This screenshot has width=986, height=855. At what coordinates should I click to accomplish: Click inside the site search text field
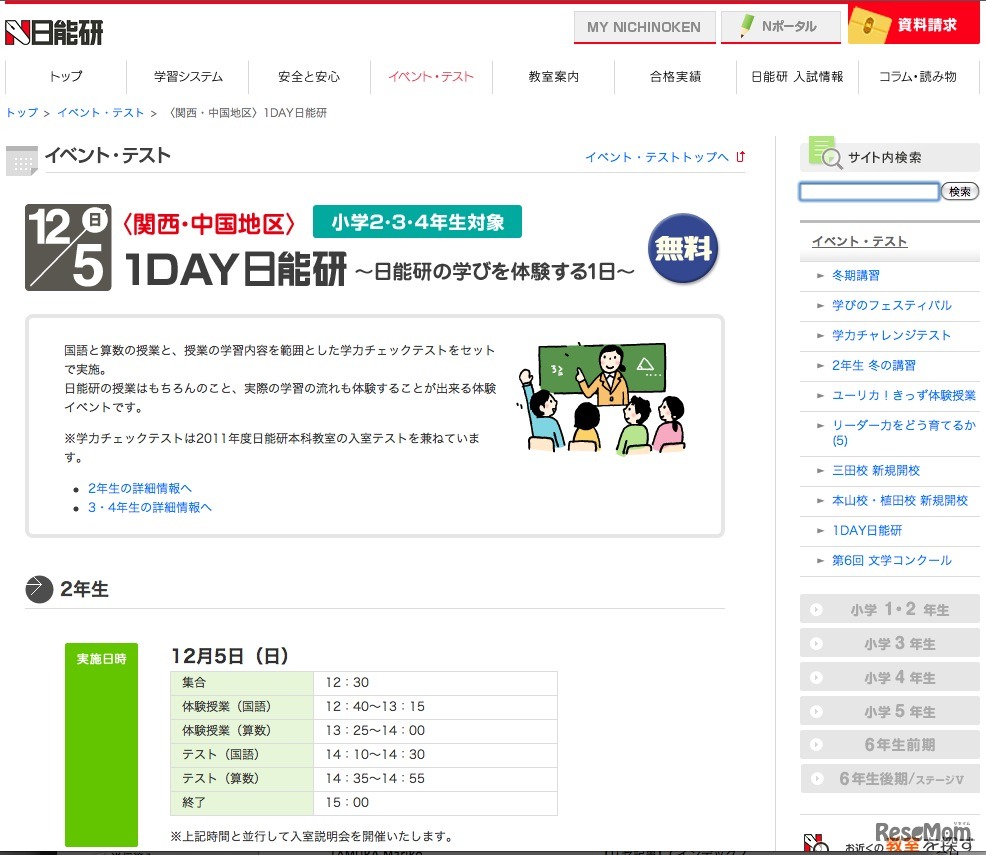coord(868,191)
